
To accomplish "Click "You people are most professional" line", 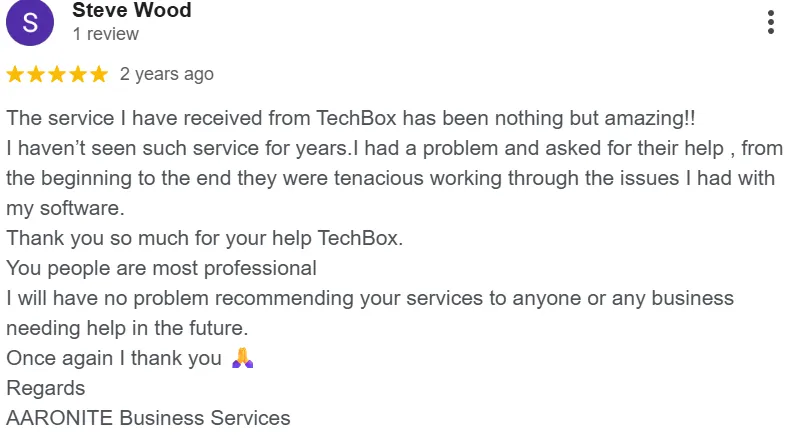I will tap(161, 268).
